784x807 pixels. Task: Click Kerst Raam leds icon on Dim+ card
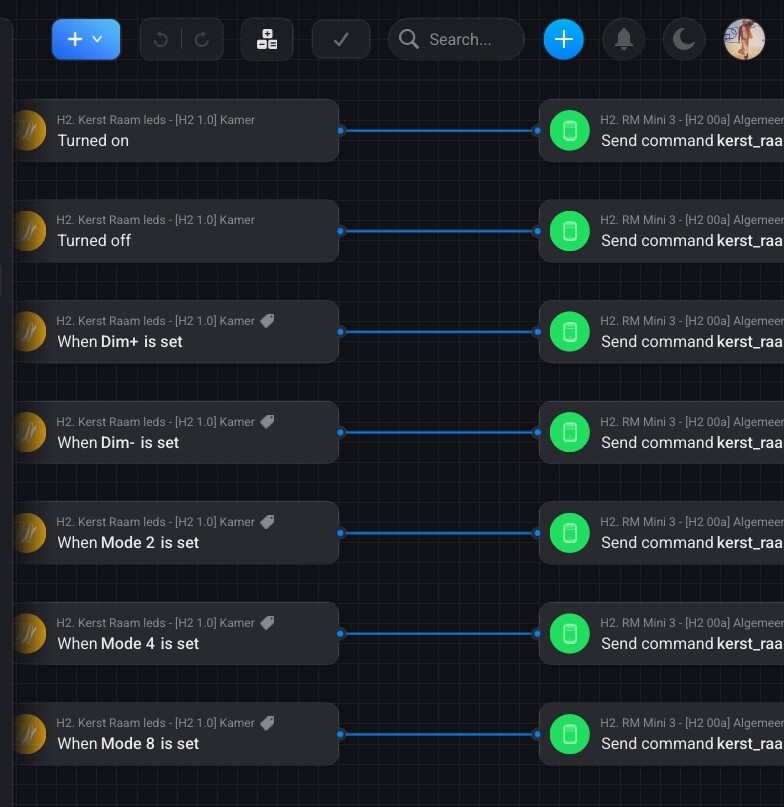click(x=29, y=332)
